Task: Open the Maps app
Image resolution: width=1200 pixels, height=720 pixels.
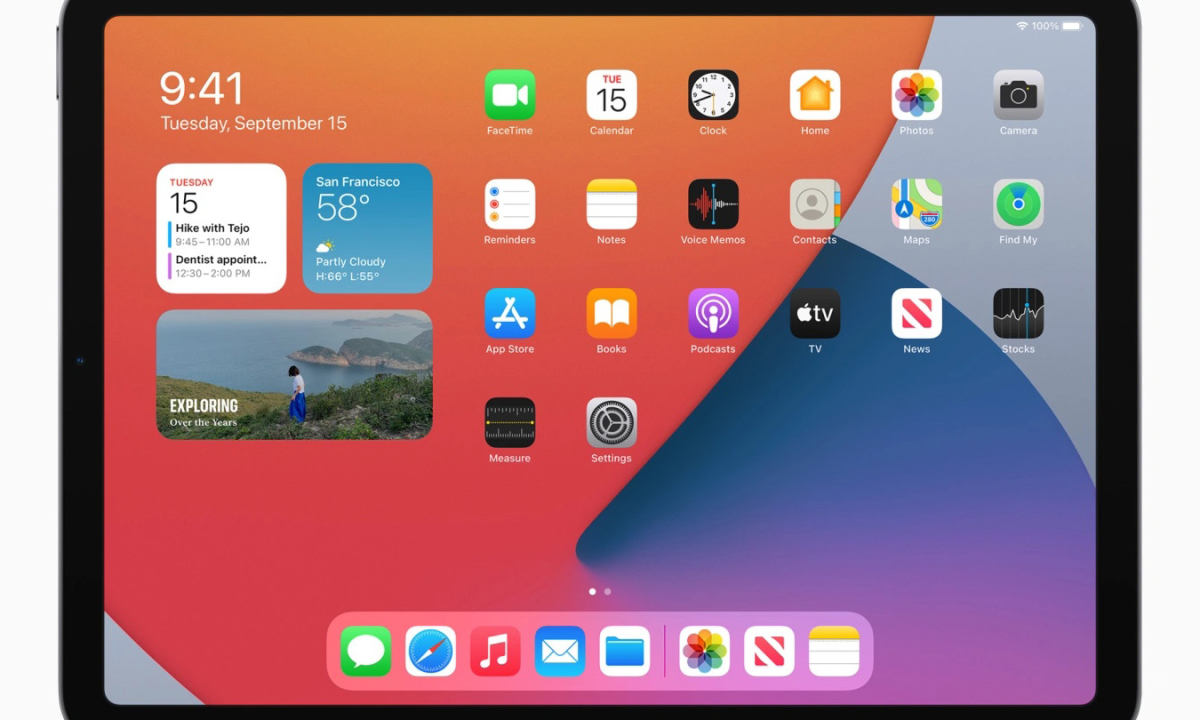Action: pos(916,204)
